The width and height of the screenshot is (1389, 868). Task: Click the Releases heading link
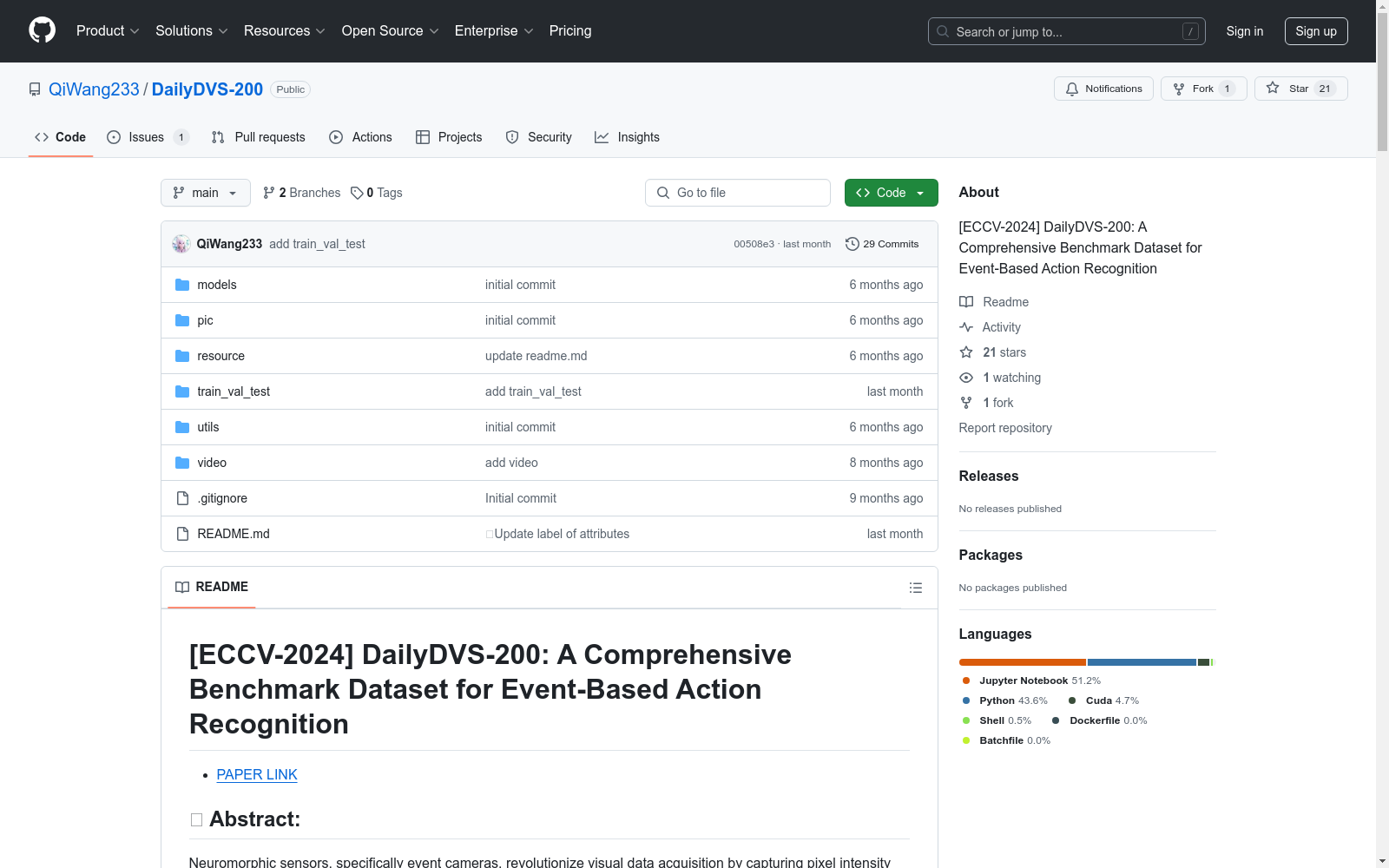point(989,476)
